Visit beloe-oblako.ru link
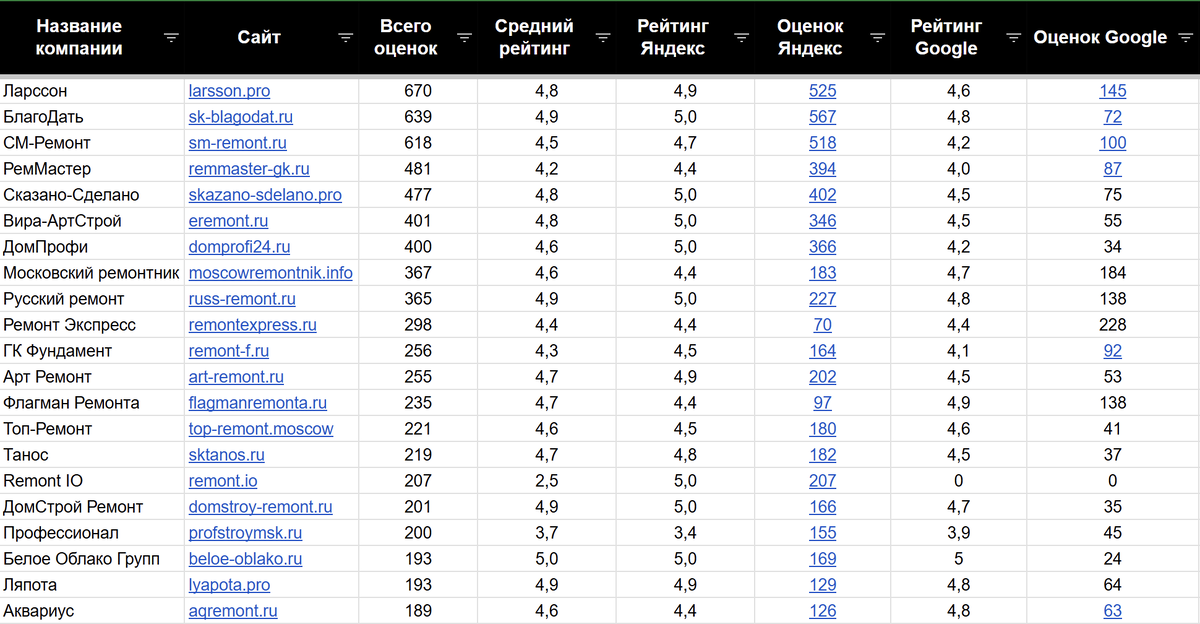The image size is (1200, 624). click(245, 559)
